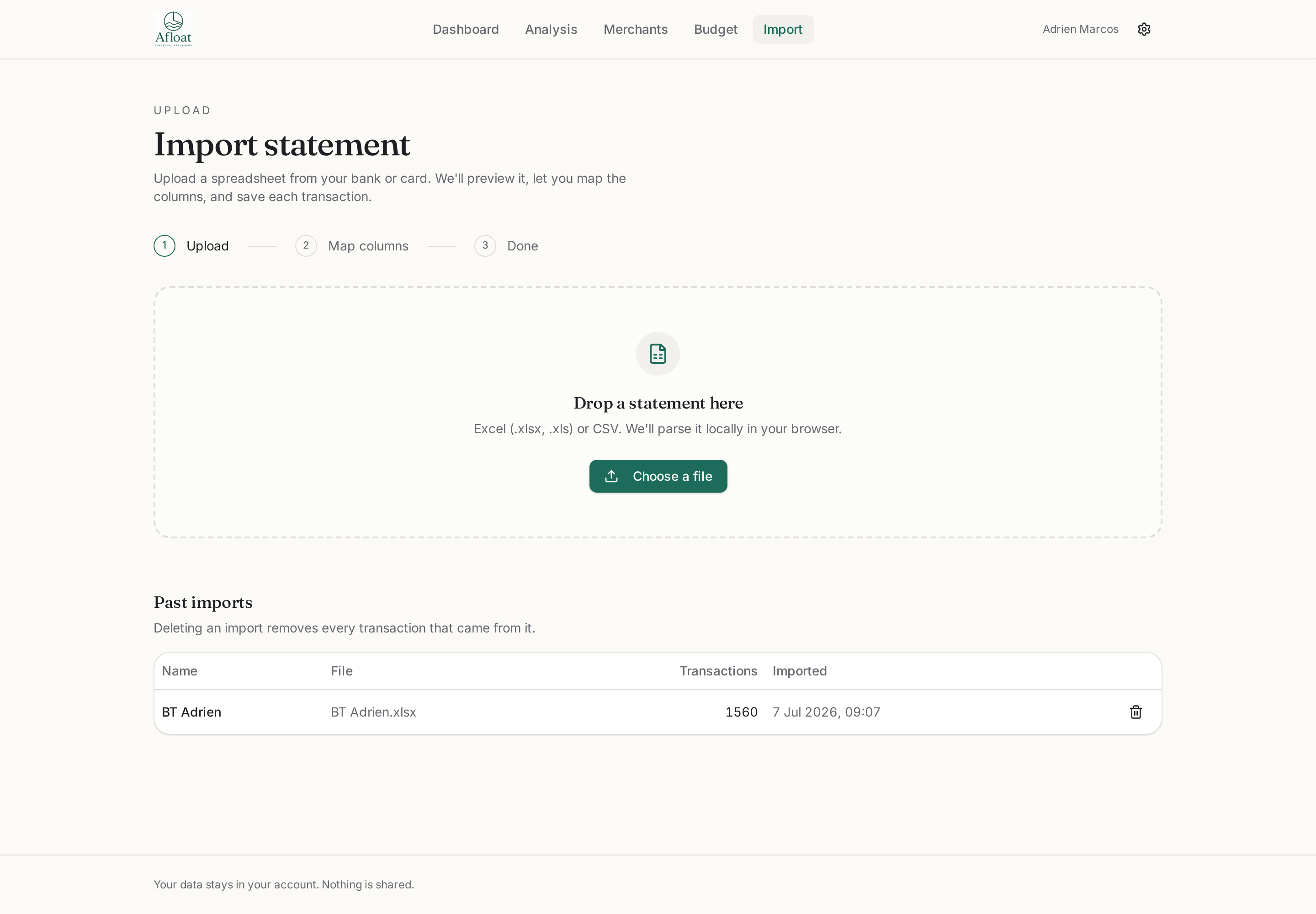This screenshot has height=914, width=1316.
Task: Click the spreadsheet file icon in drop zone
Action: [658, 354]
